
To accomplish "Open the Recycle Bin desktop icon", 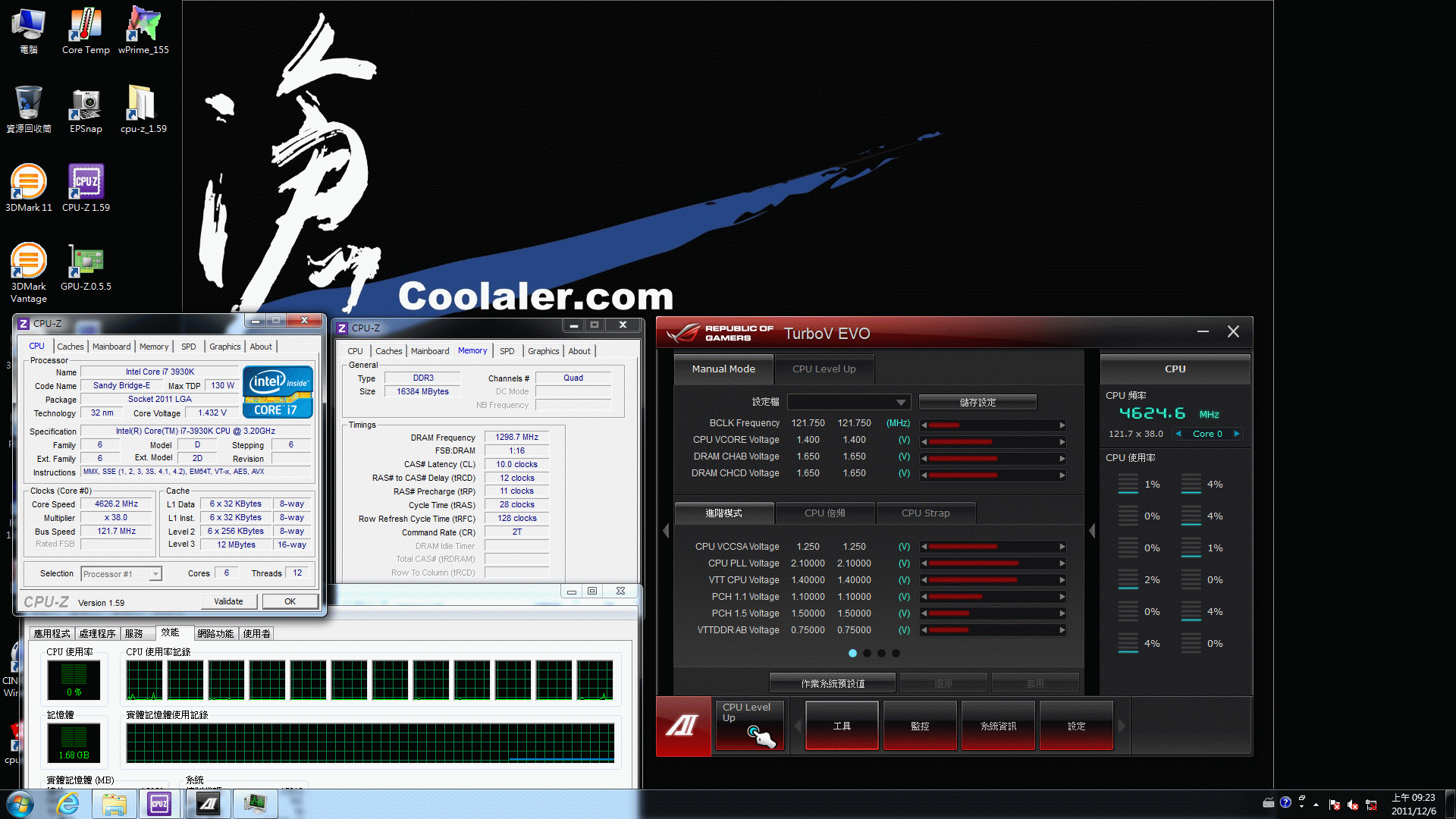I will tap(29, 110).
